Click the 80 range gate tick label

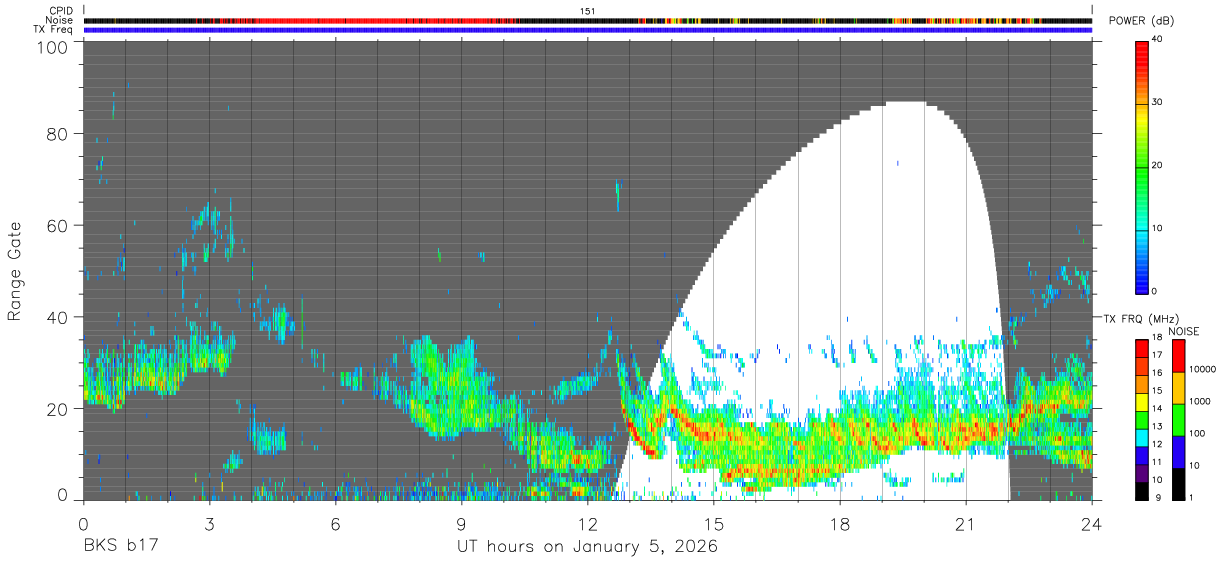(x=58, y=133)
